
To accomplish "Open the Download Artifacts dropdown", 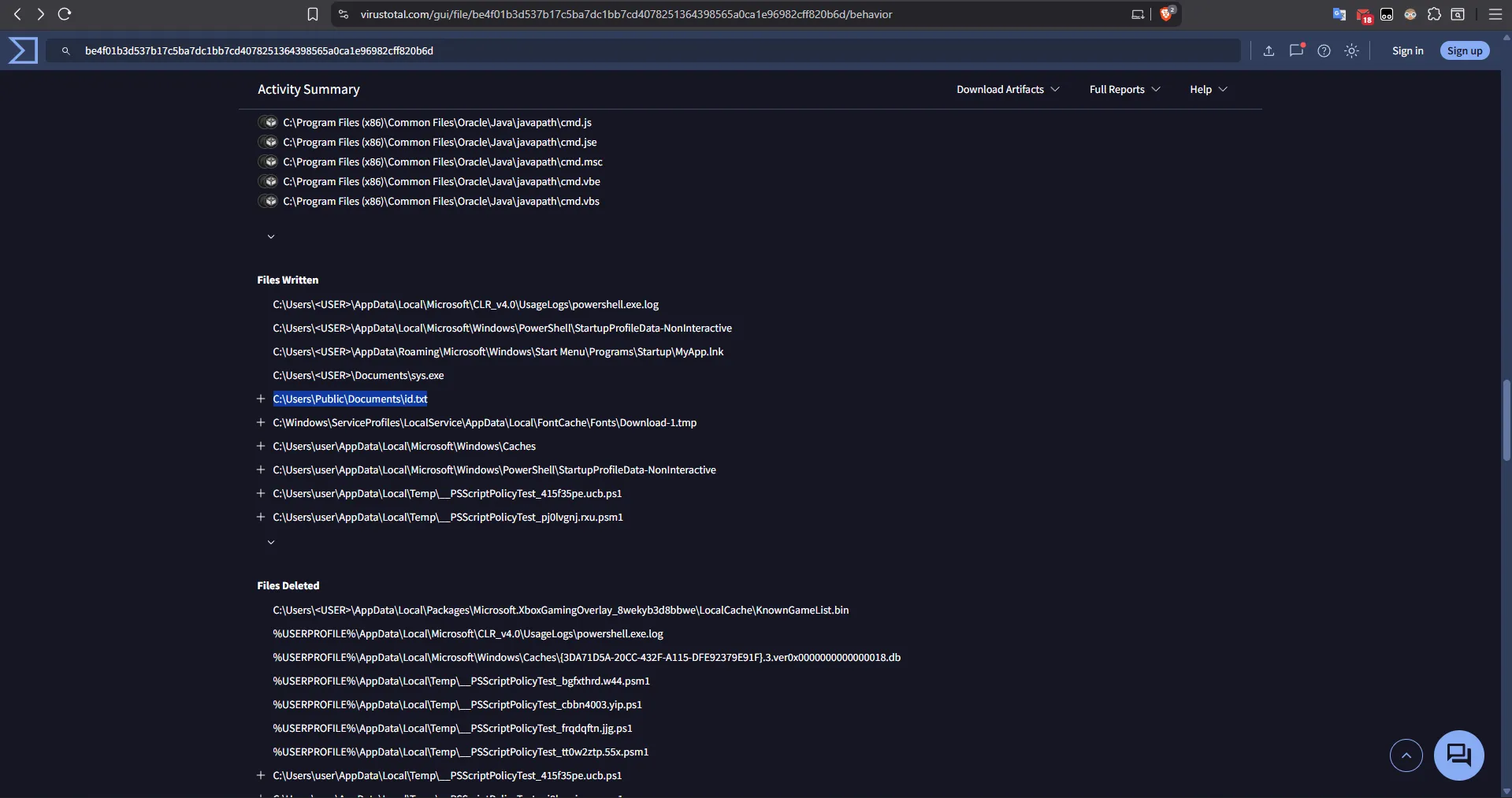I will 1008,90.
